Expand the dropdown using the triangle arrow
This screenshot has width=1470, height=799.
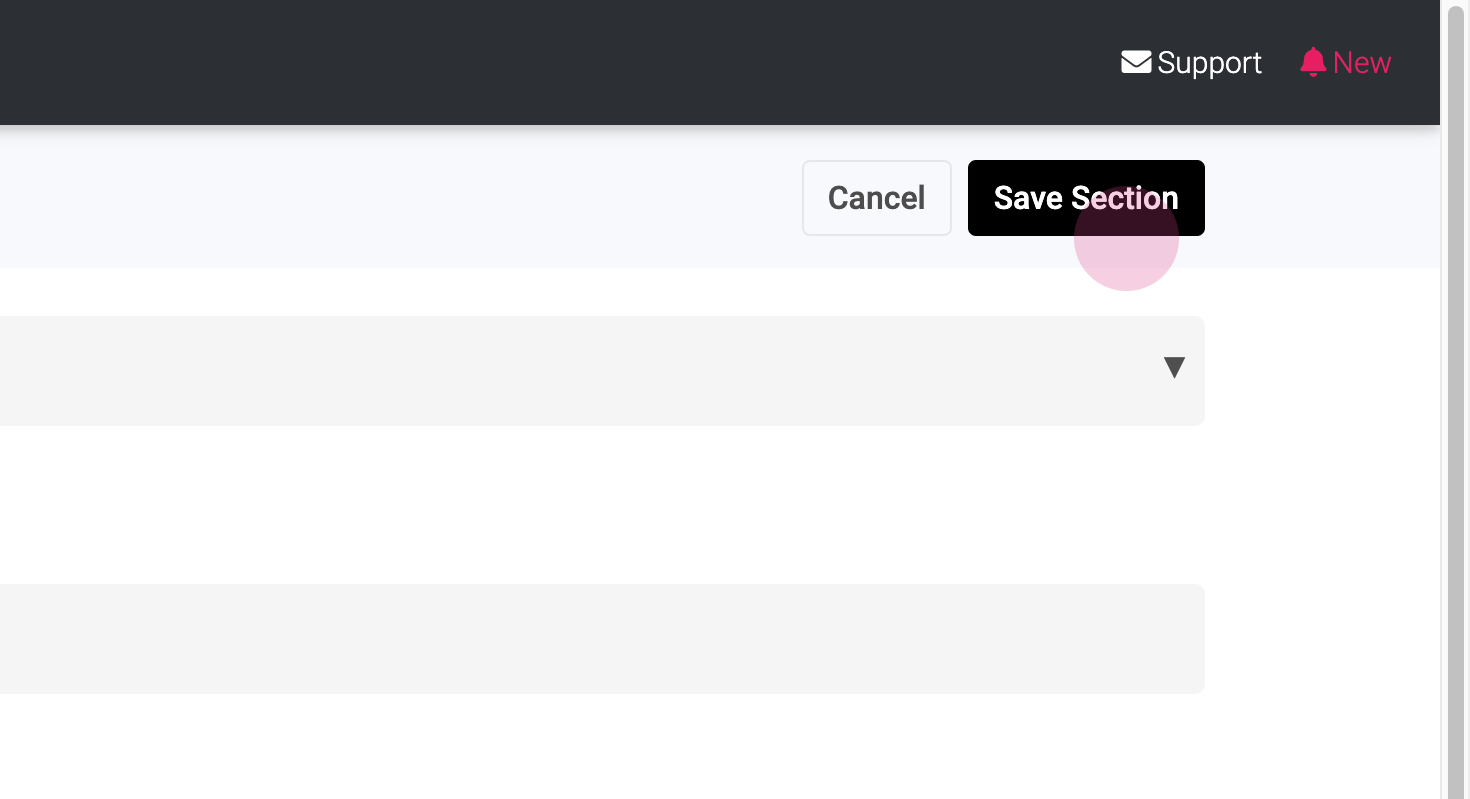1174,368
